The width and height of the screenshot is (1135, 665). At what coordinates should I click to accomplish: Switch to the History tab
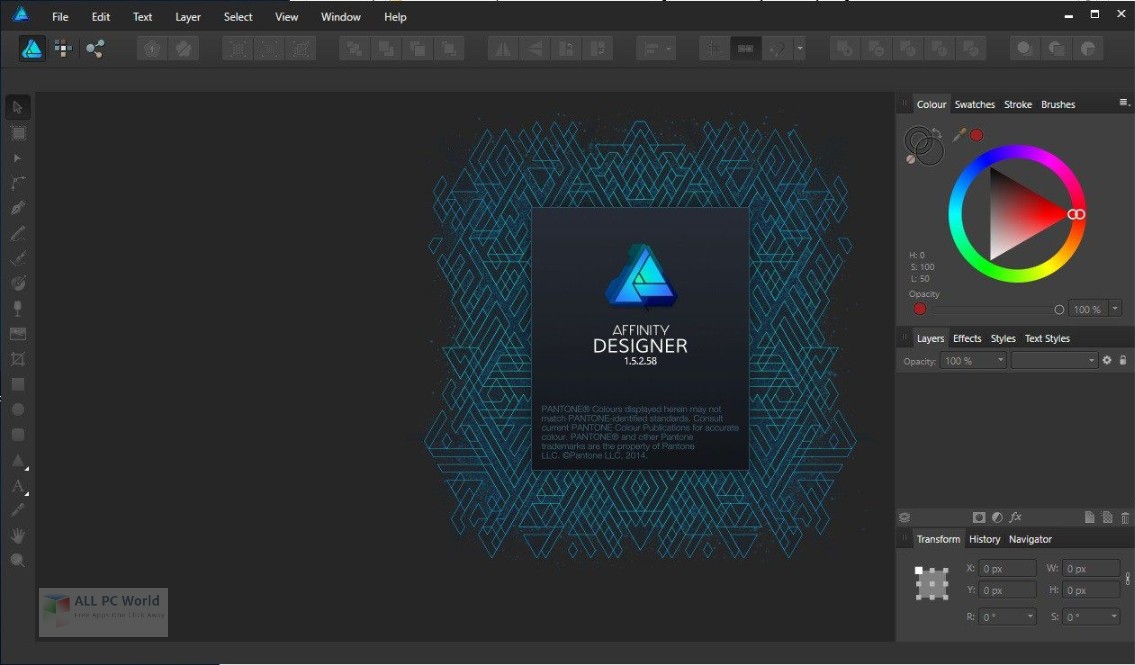click(984, 539)
